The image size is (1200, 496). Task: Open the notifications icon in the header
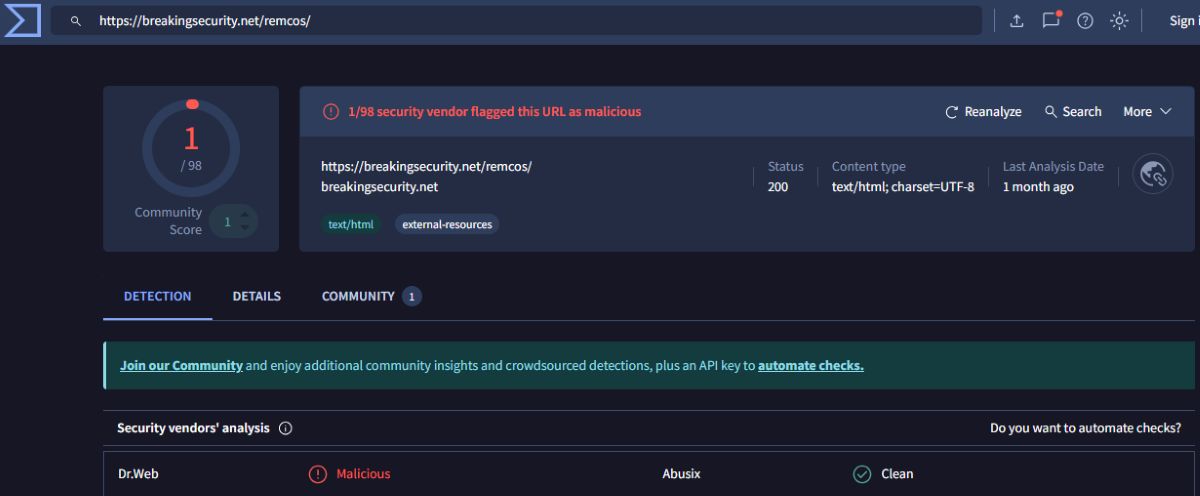click(1051, 21)
